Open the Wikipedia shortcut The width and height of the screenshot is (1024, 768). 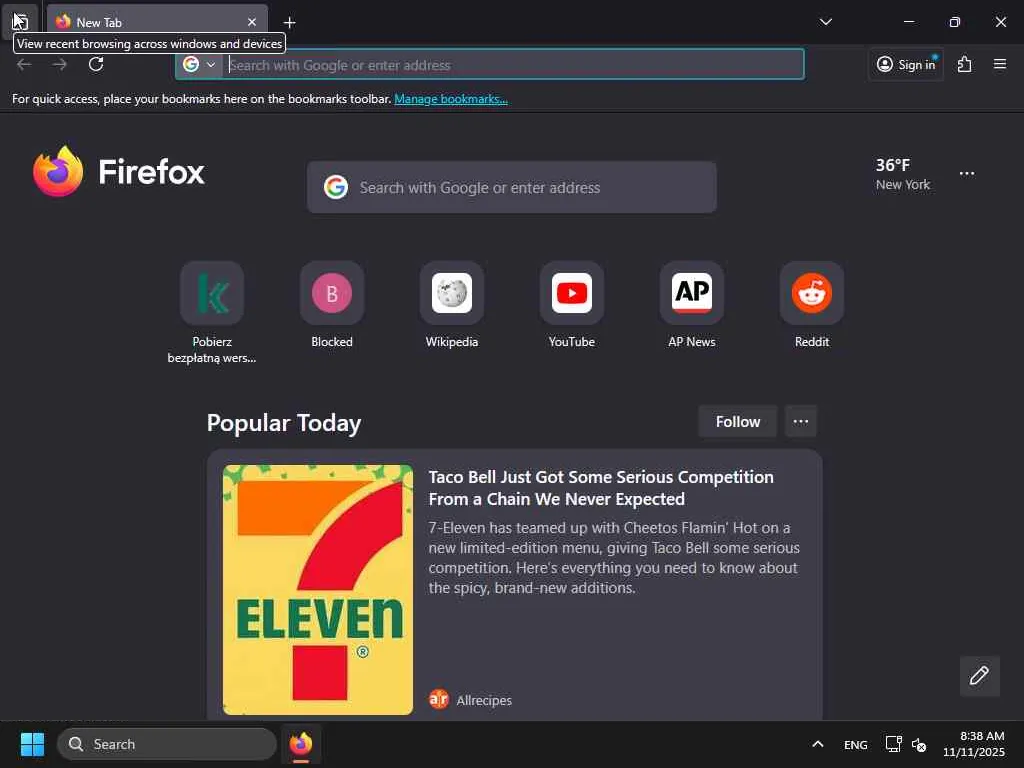pyautogui.click(x=452, y=304)
